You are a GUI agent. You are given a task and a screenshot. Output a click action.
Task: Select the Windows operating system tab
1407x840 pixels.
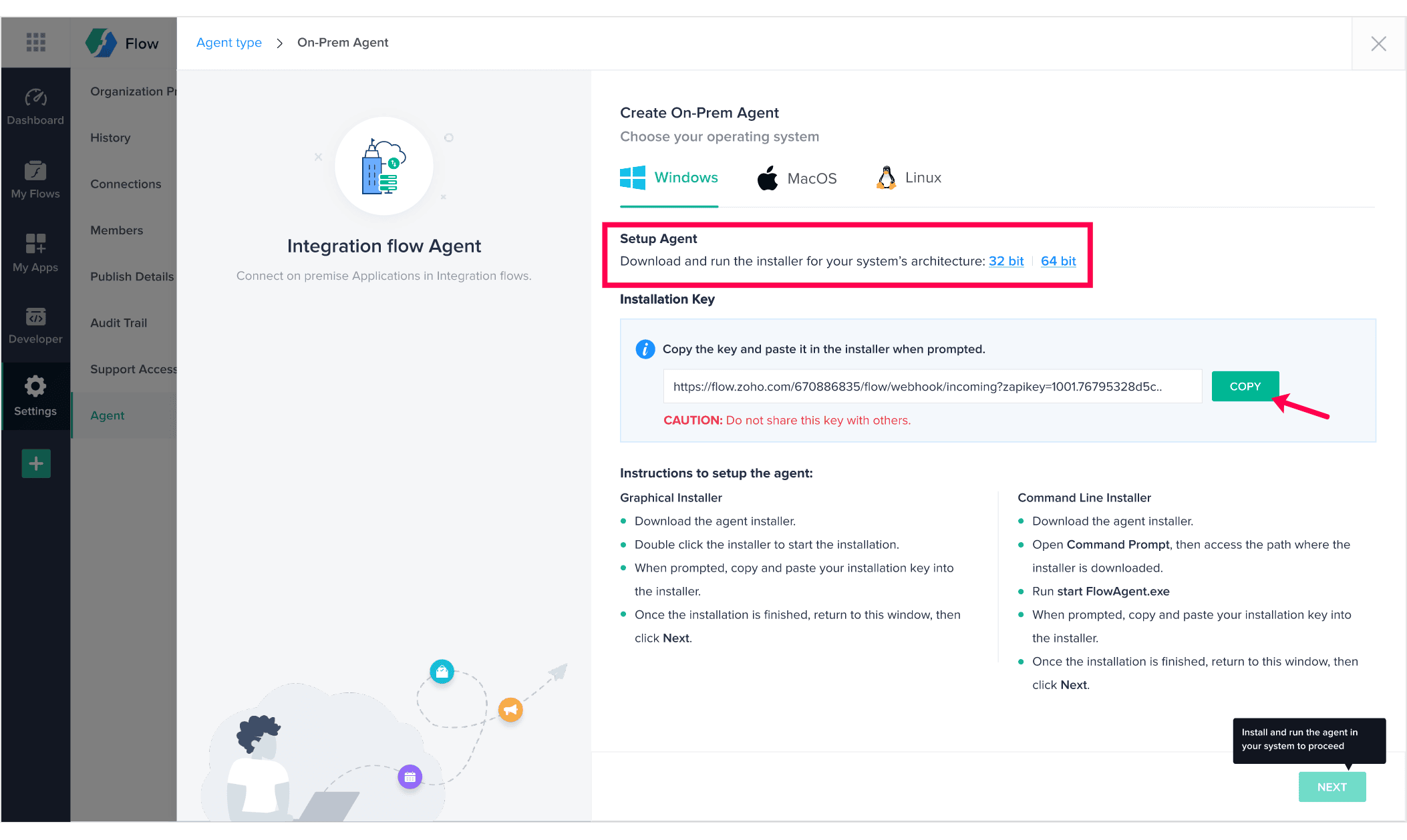tap(669, 178)
